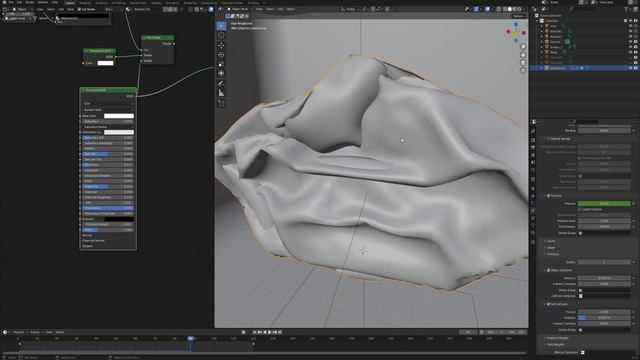This screenshot has height=360, width=640.
Task: Click the Play animation button
Action: [x=269, y=332]
